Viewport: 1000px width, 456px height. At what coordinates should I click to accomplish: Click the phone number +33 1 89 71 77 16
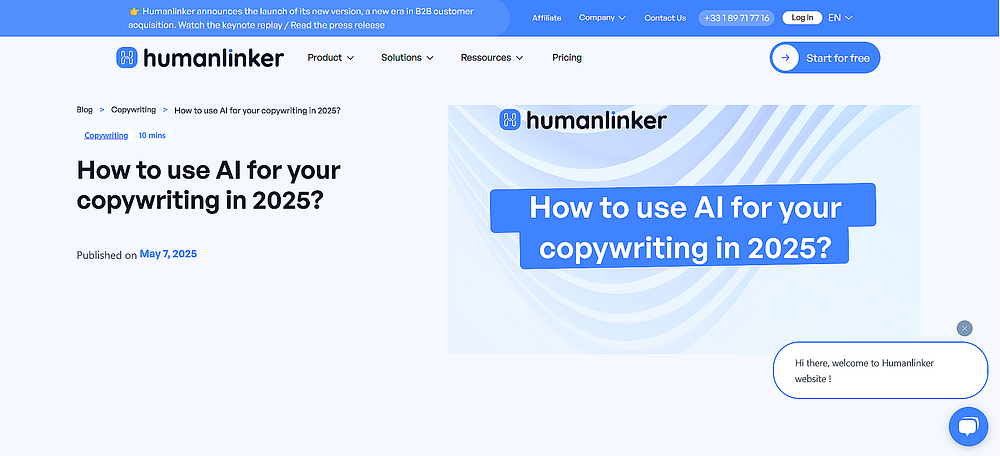coord(737,18)
